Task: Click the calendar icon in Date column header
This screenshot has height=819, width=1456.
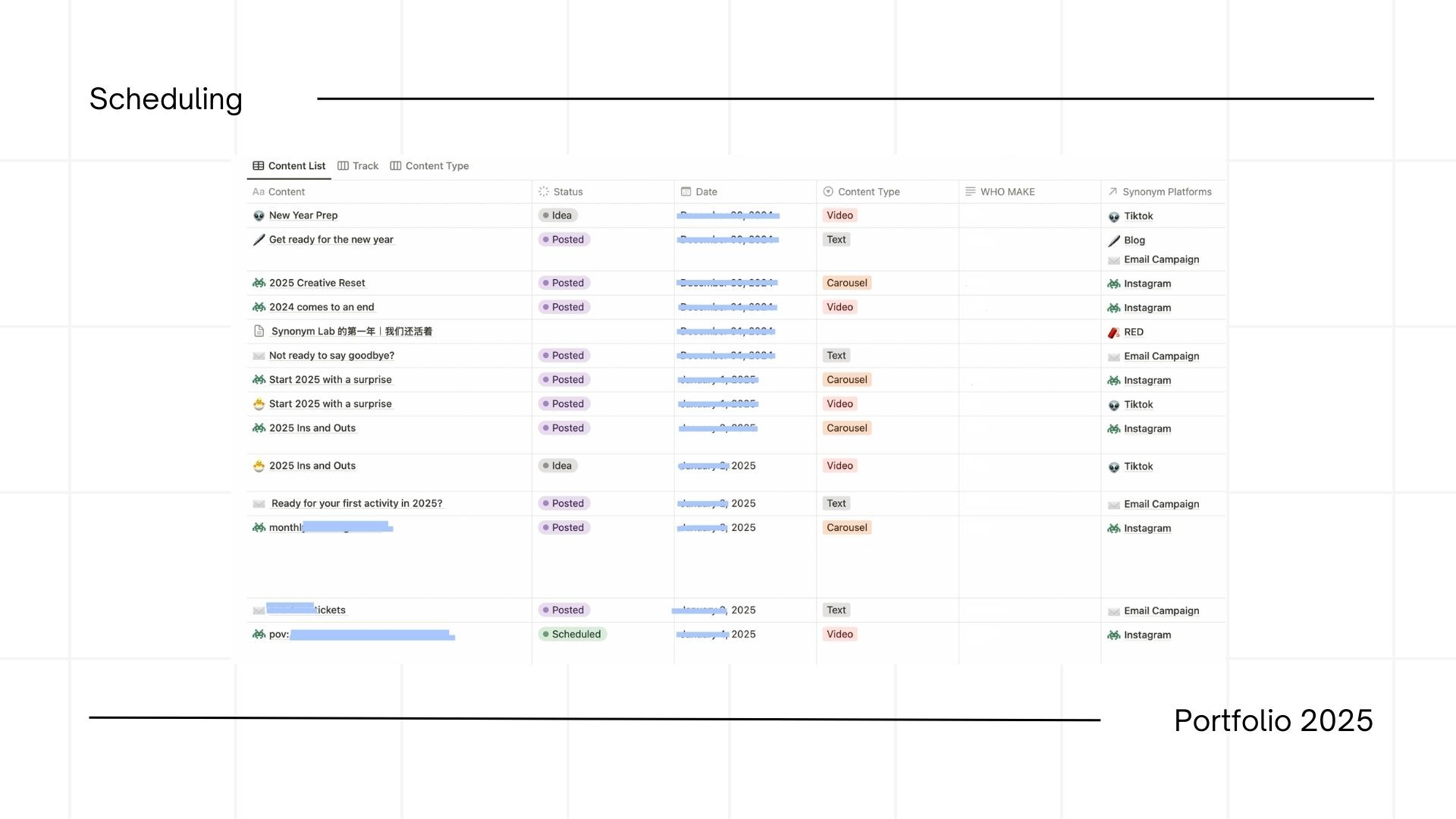Action: [x=686, y=192]
